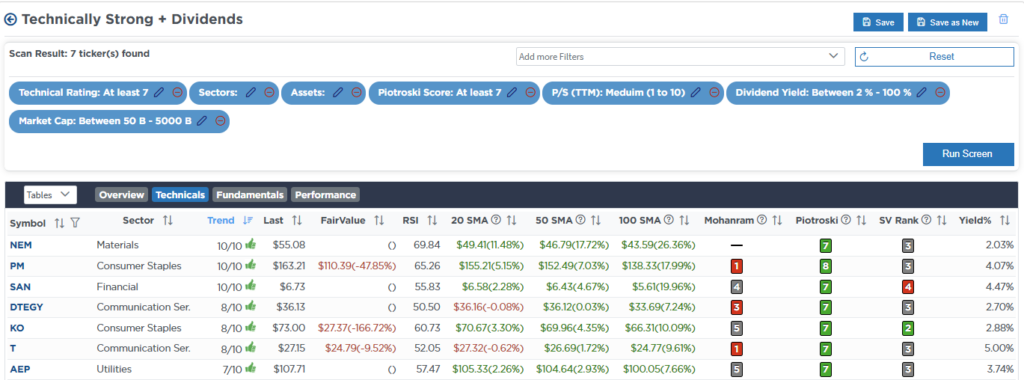This screenshot has height=380, width=1024.
Task: Switch to the Technicals tab
Action: pyautogui.click(x=180, y=195)
